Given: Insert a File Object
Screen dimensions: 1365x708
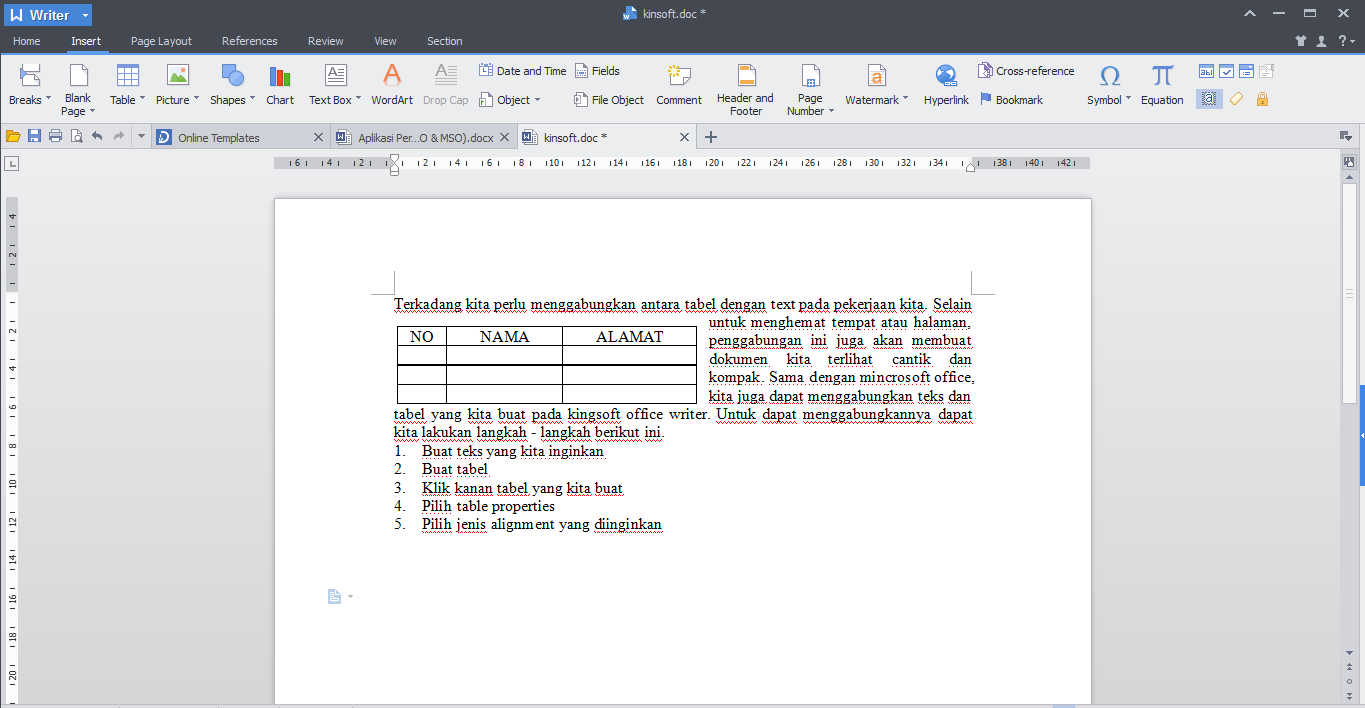Looking at the screenshot, I should tap(607, 99).
